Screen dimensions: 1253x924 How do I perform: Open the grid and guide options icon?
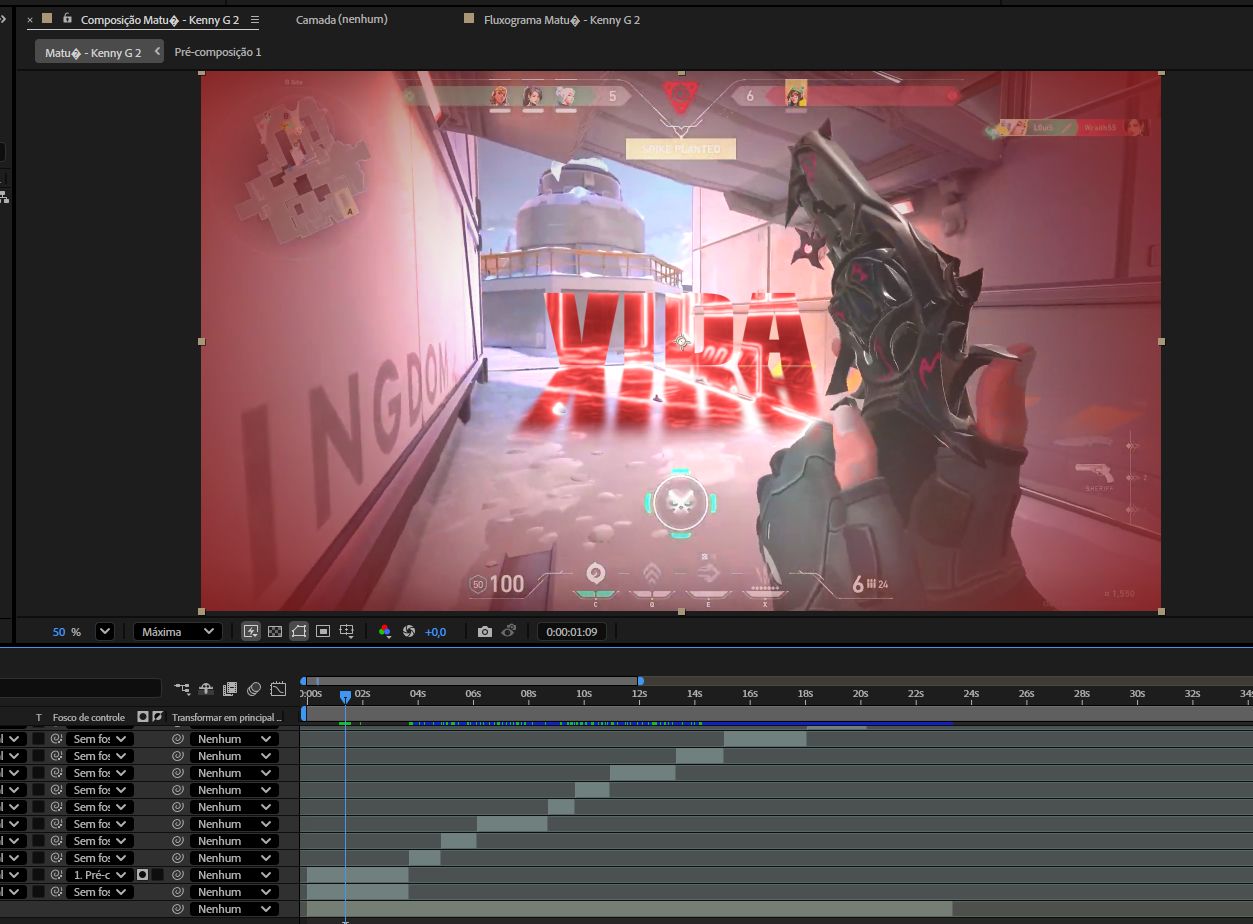pos(347,631)
